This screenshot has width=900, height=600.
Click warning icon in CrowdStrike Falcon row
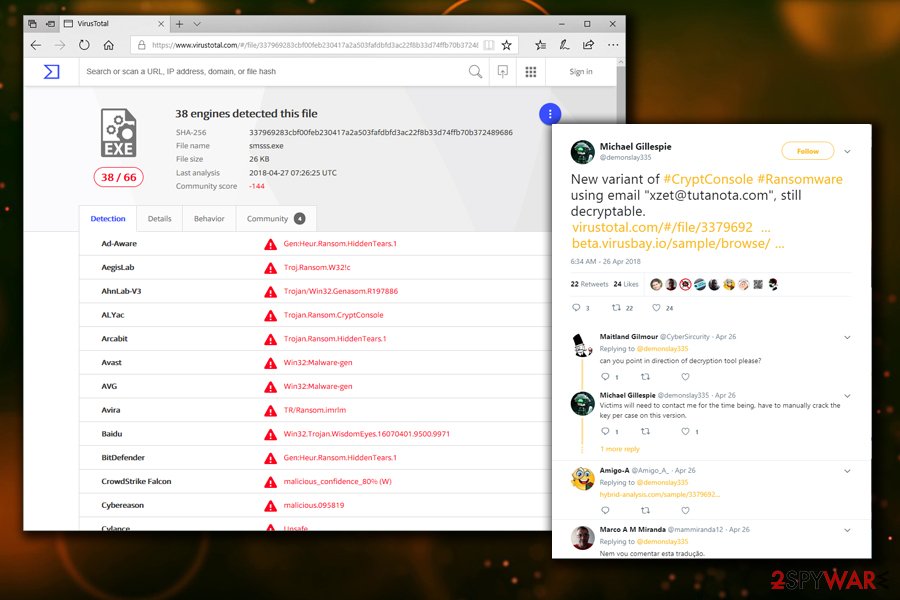[270, 482]
